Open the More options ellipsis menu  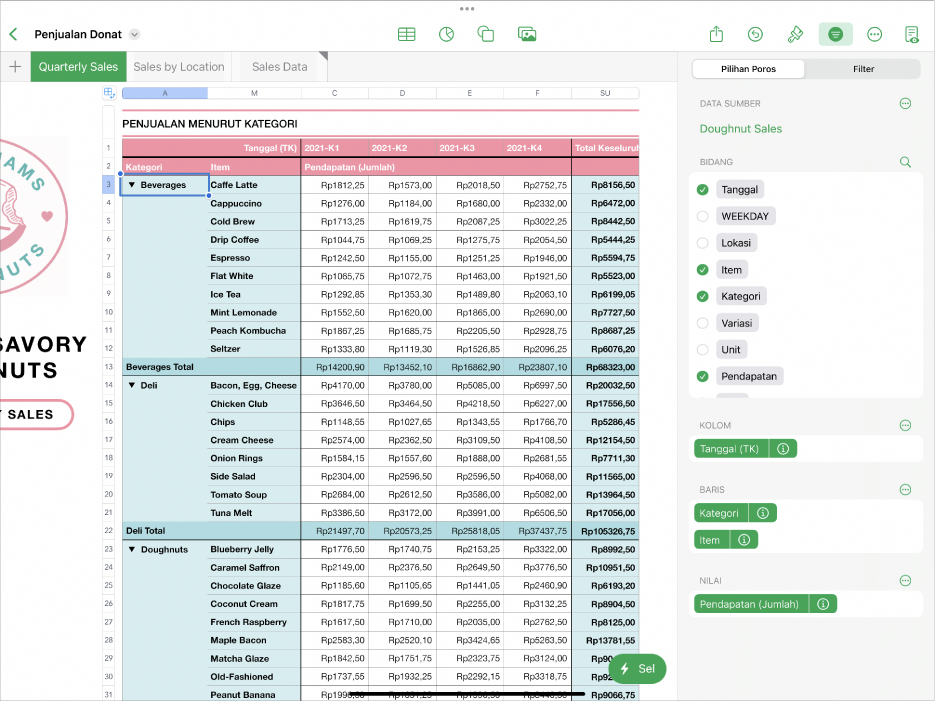(874, 35)
